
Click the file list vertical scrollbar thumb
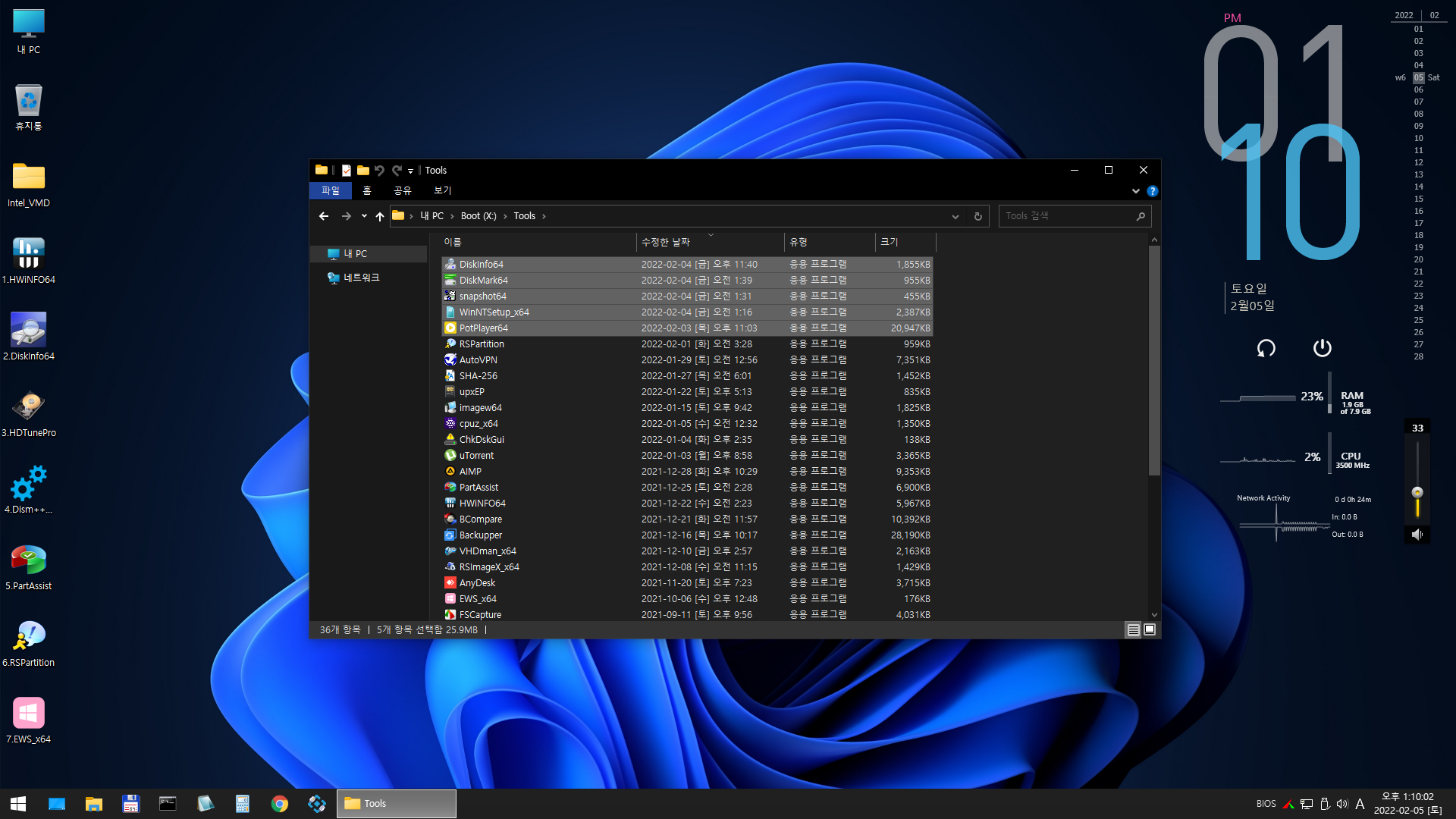tap(1154, 361)
